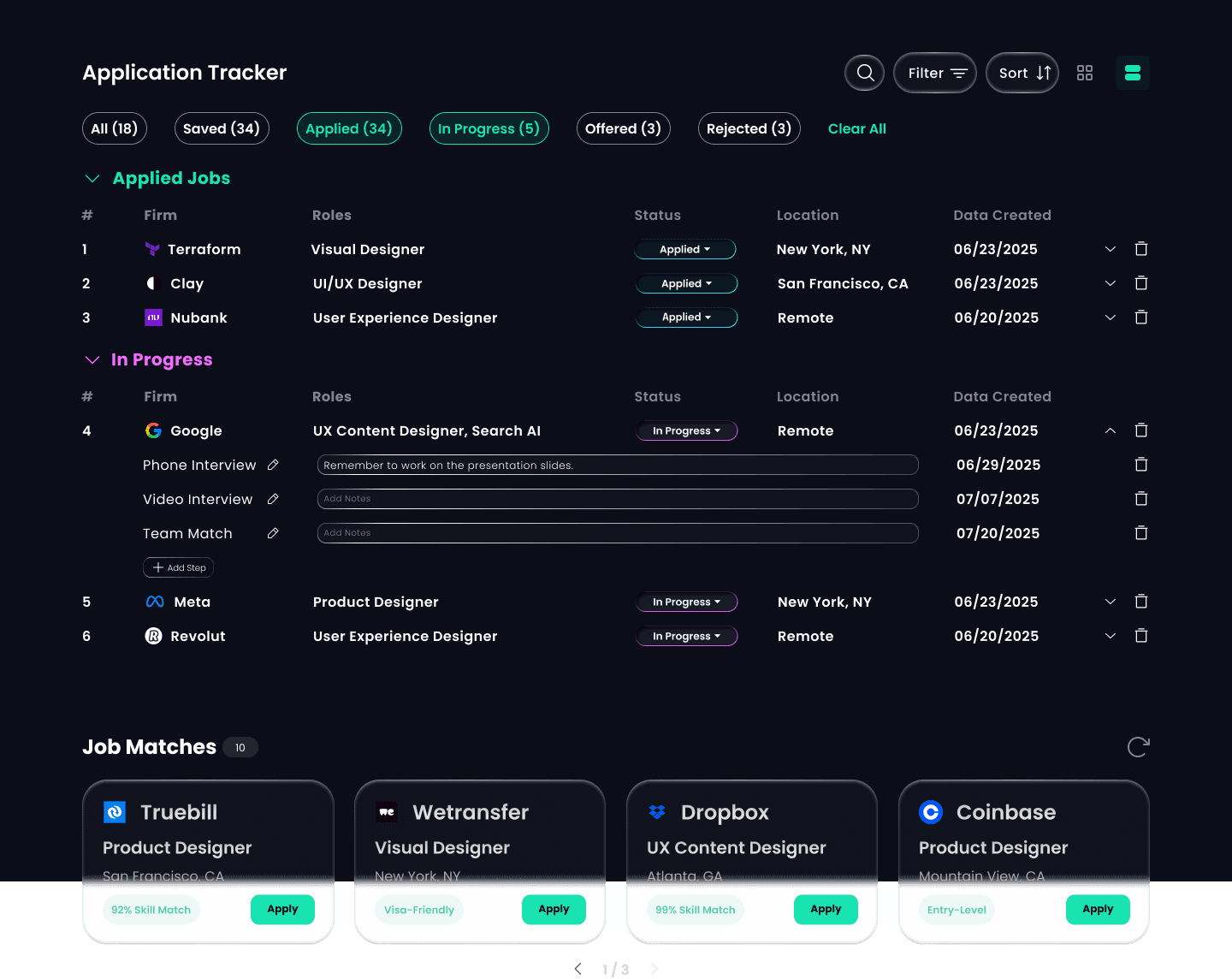
Task: Expand the Nubank row details
Action: tap(1111, 317)
